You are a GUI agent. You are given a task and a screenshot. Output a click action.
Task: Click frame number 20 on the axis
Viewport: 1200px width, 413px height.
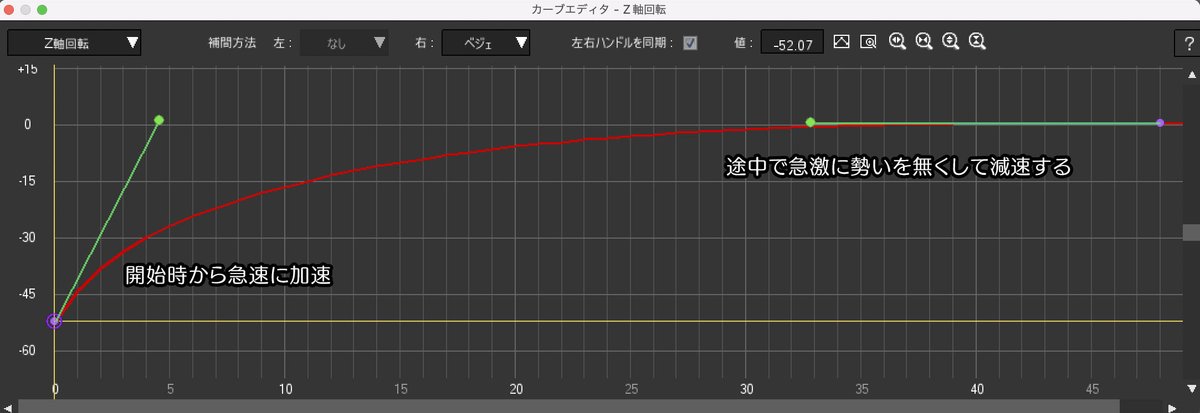pos(517,389)
